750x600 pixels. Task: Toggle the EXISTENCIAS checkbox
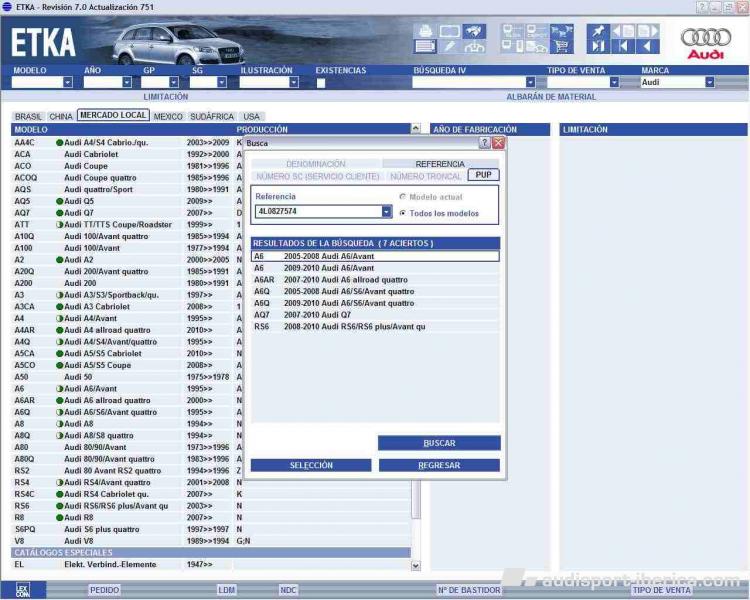point(321,83)
